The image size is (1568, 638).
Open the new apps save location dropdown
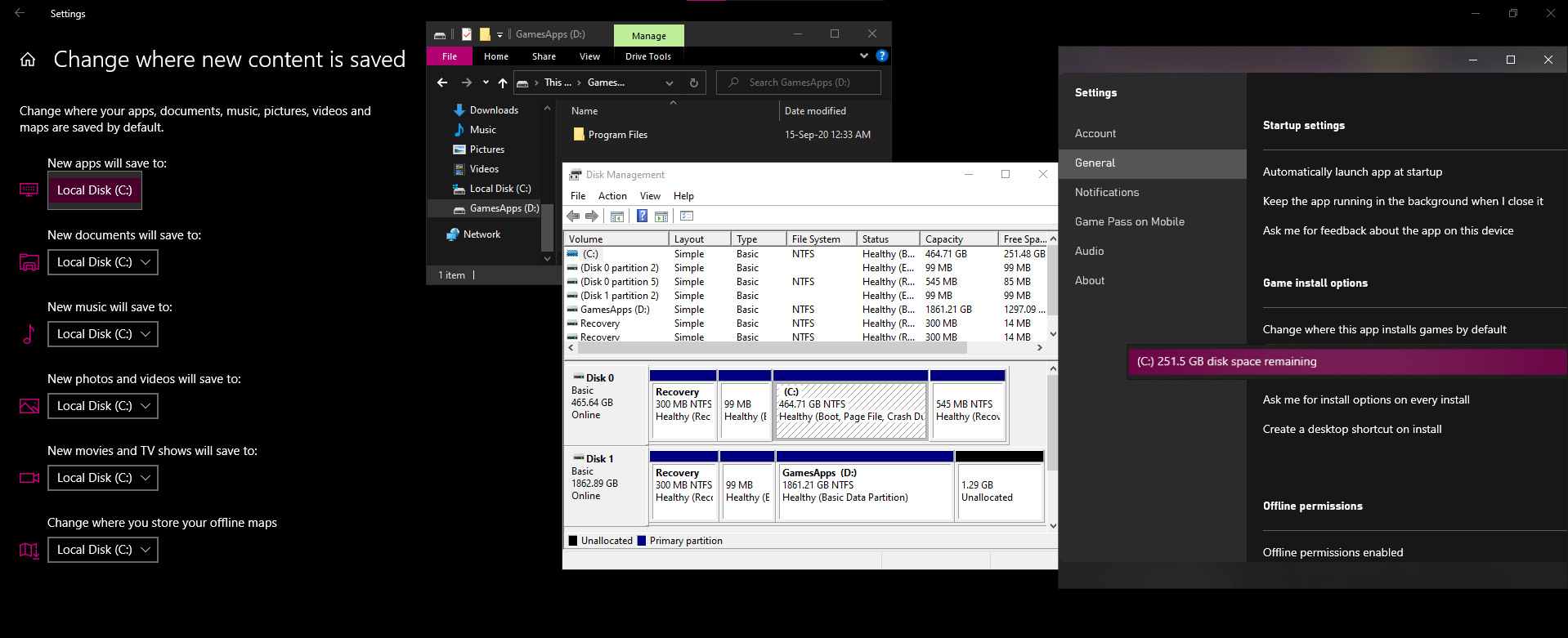click(95, 190)
